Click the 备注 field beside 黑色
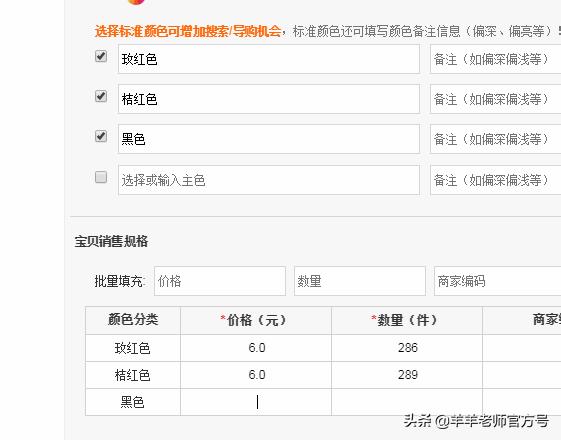Image resolution: width=561 pixels, height=440 pixels. pyautogui.click(x=496, y=139)
